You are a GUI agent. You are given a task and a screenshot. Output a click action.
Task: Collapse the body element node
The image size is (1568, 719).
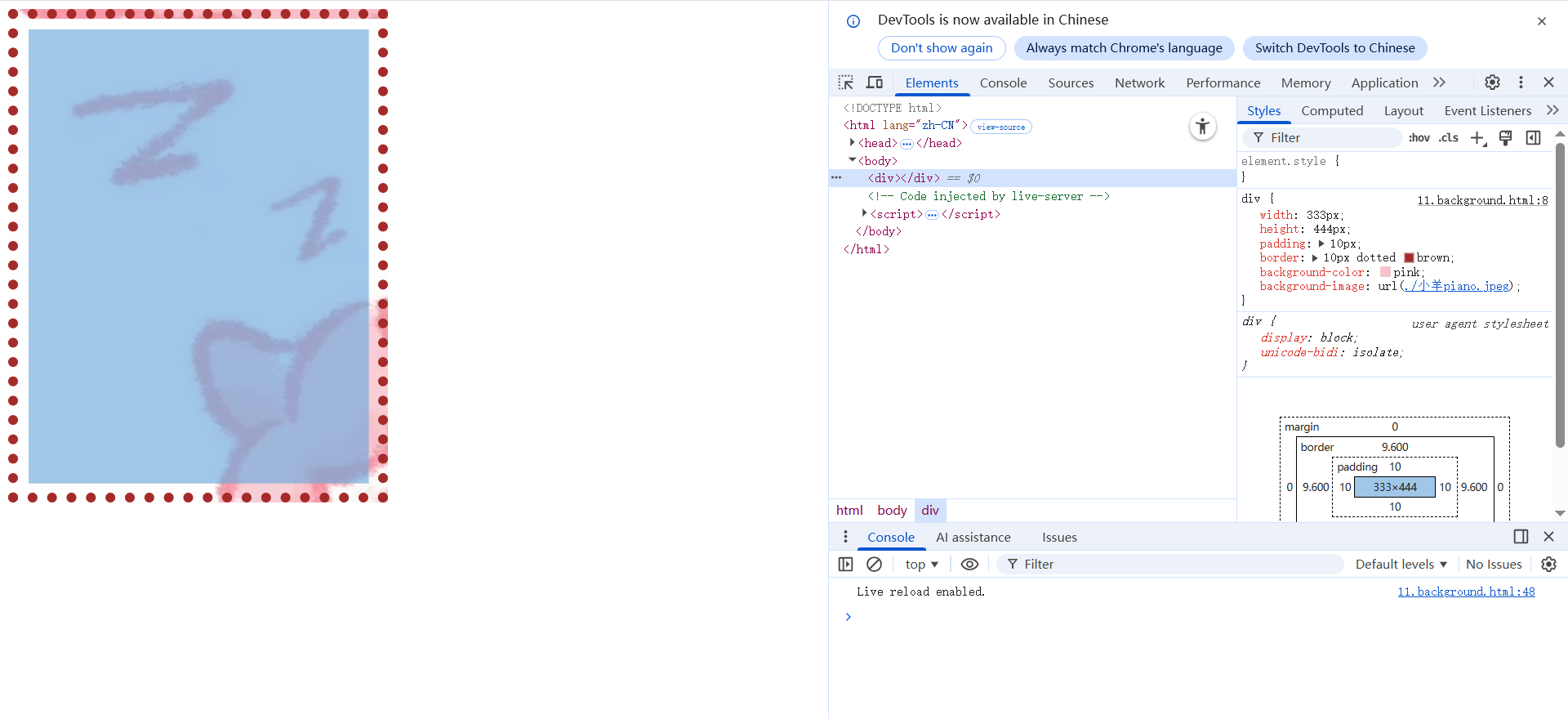tap(852, 160)
